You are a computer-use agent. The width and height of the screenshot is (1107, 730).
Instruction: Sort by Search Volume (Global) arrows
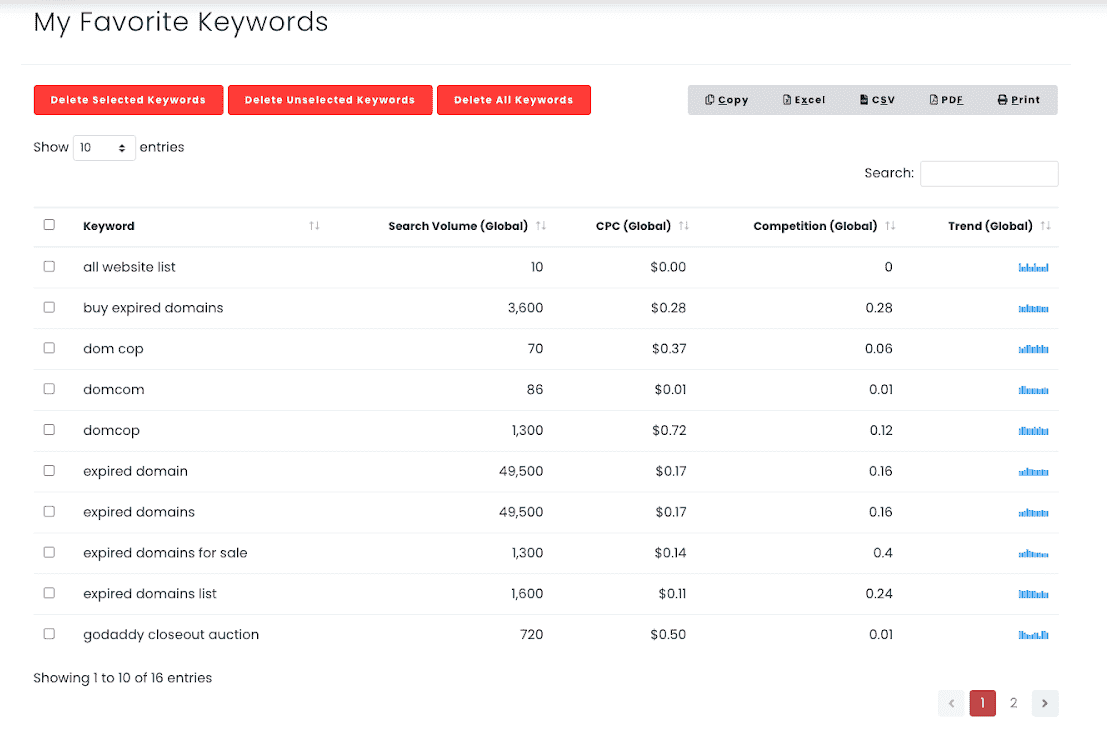click(x=541, y=226)
